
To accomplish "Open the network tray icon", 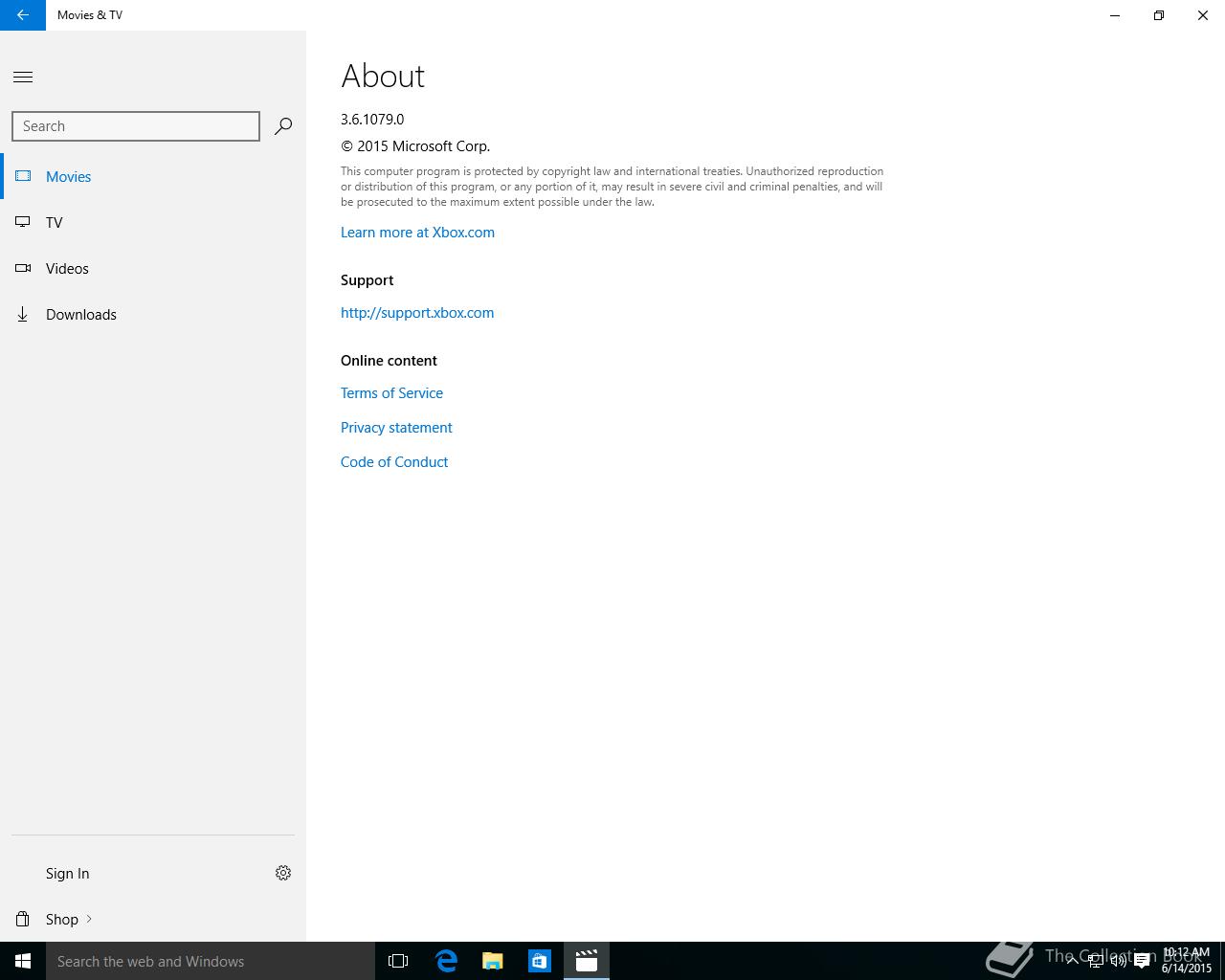I will (1095, 961).
